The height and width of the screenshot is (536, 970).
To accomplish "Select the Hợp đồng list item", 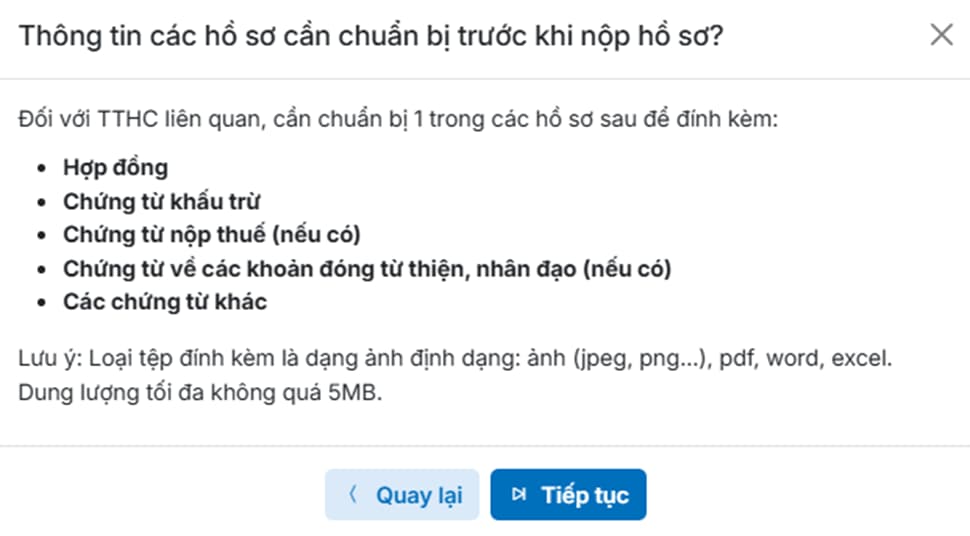I will pos(115,168).
